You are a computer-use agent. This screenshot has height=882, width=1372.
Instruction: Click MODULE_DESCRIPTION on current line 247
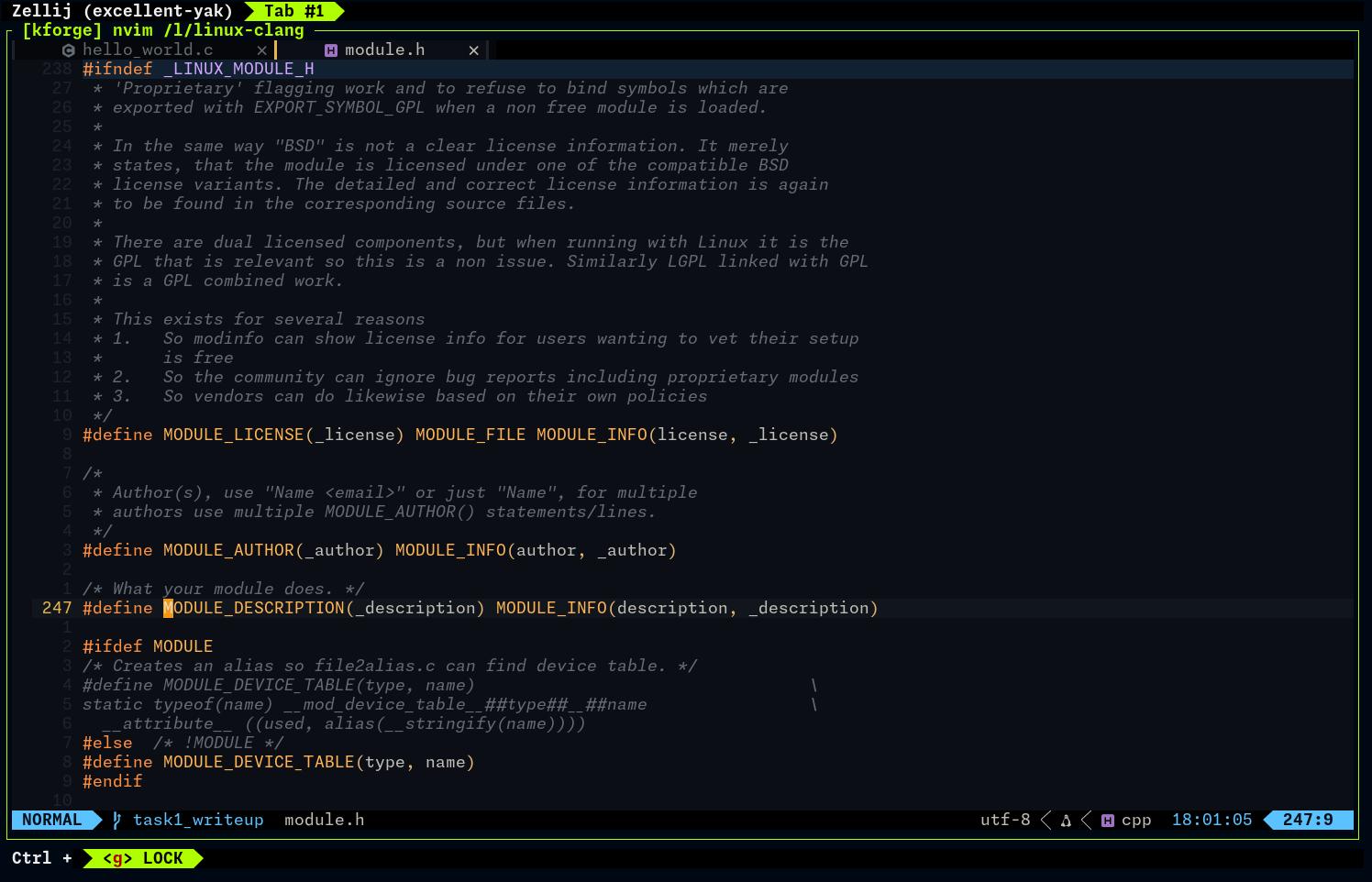coord(254,608)
